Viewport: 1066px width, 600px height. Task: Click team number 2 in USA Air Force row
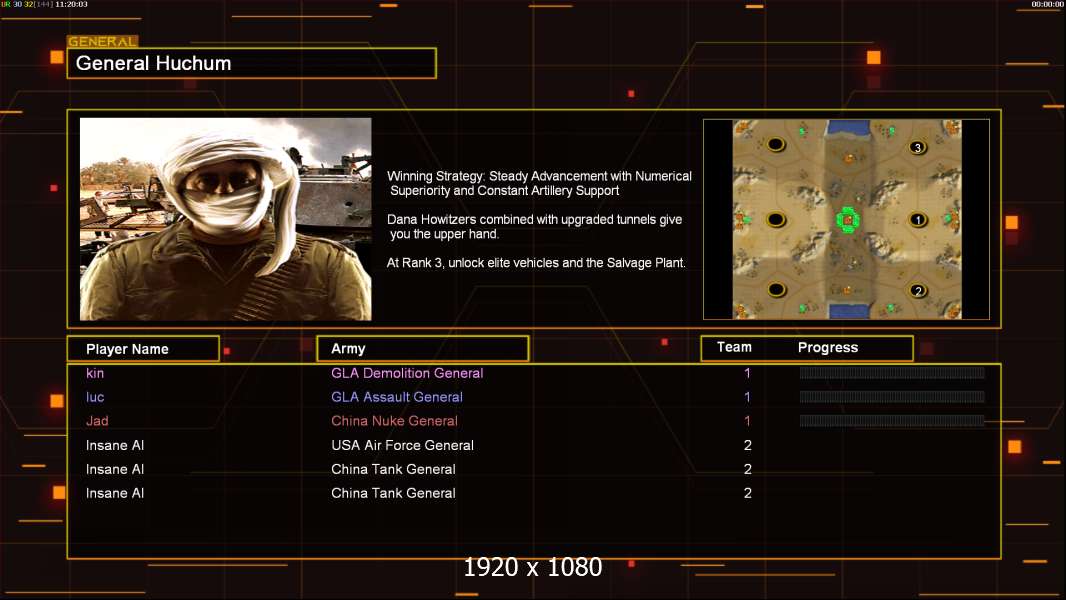pyautogui.click(x=747, y=445)
